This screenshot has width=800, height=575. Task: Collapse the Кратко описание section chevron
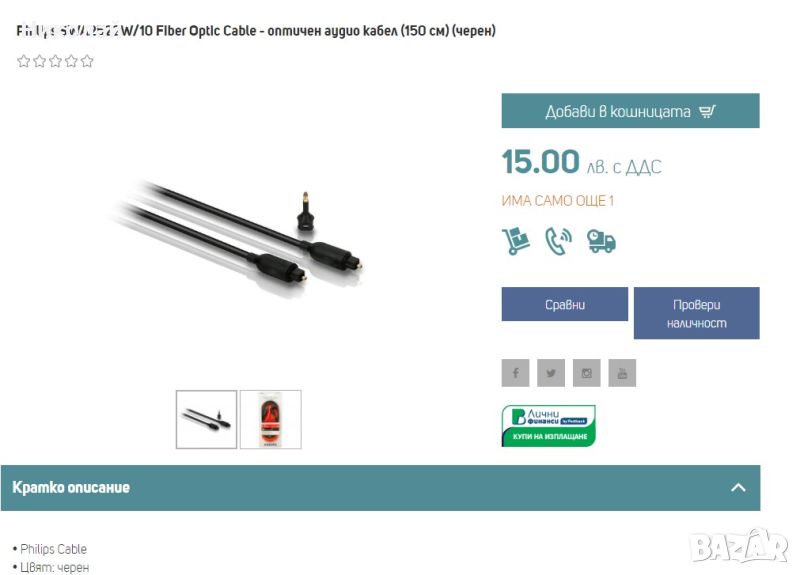[x=738, y=487]
